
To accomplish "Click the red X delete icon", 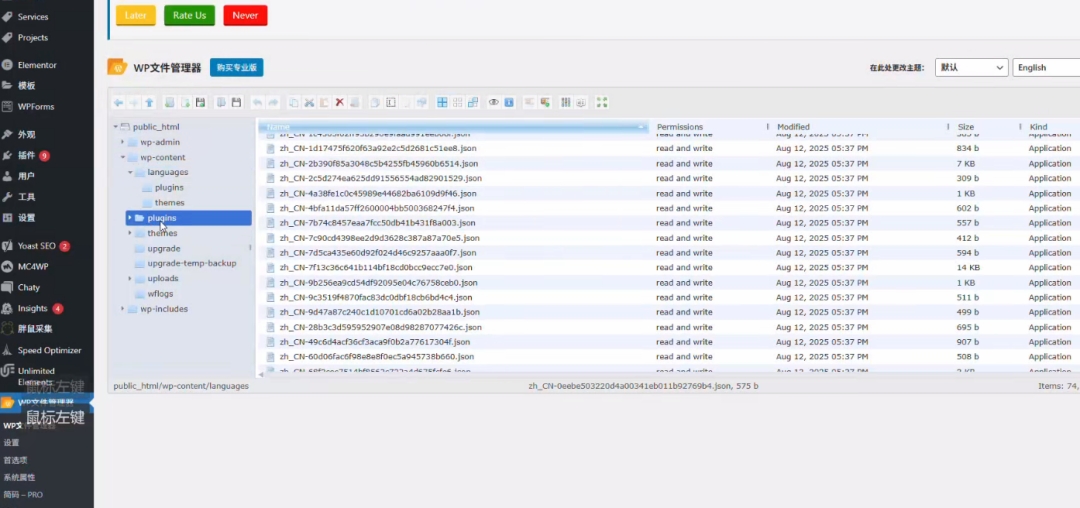I will coord(340,103).
